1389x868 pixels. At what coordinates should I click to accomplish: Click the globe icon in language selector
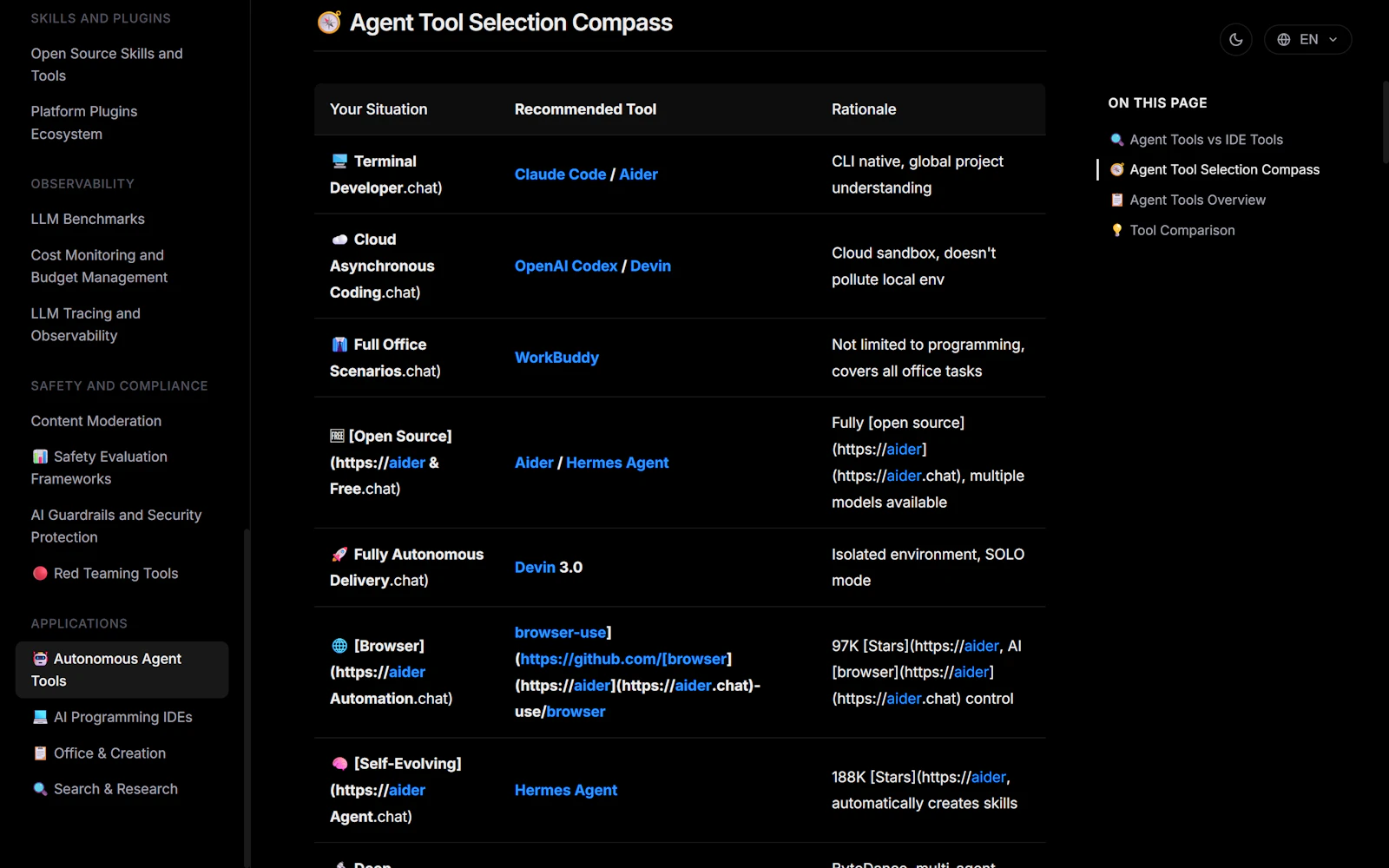tap(1283, 40)
